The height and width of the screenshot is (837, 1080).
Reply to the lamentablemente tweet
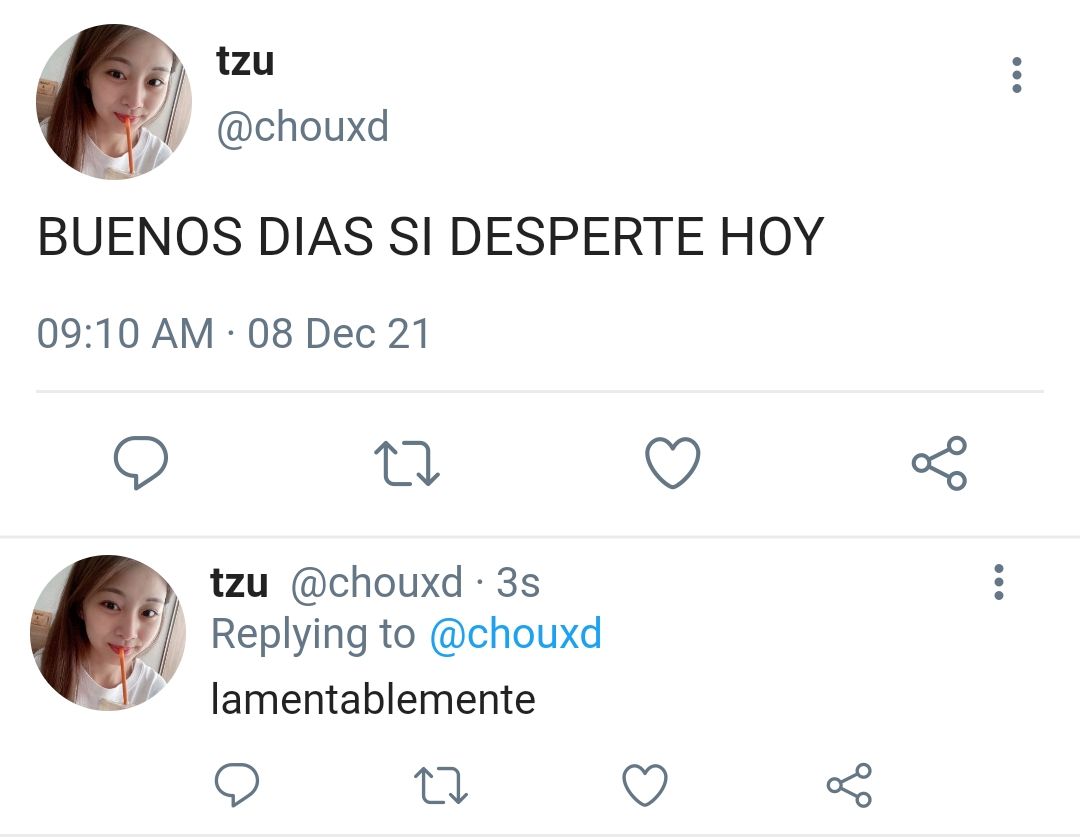[237, 785]
